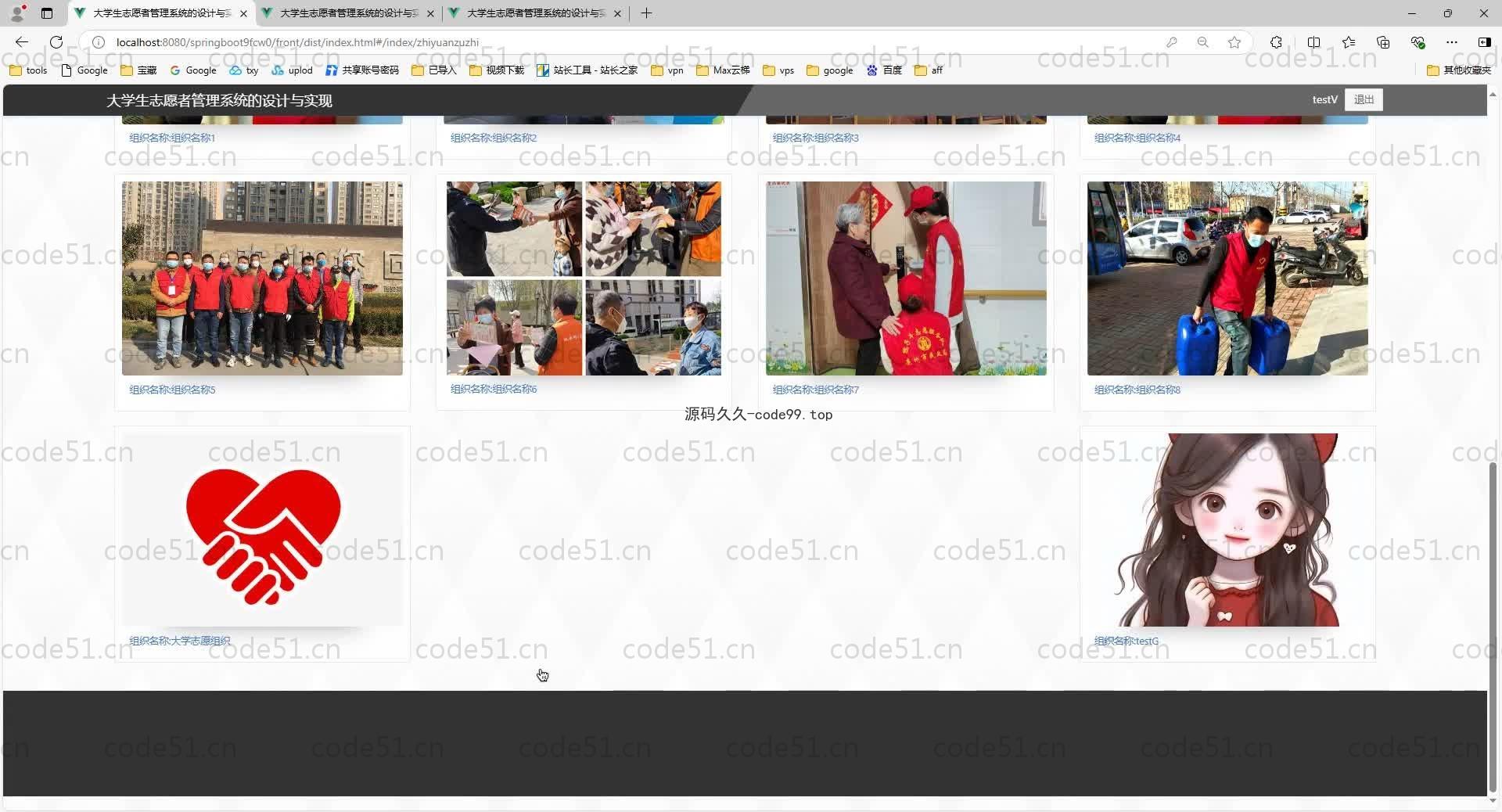Screen dimensions: 1502x812
Task: Open the Google bookmark with G logo
Action: (x=192, y=70)
